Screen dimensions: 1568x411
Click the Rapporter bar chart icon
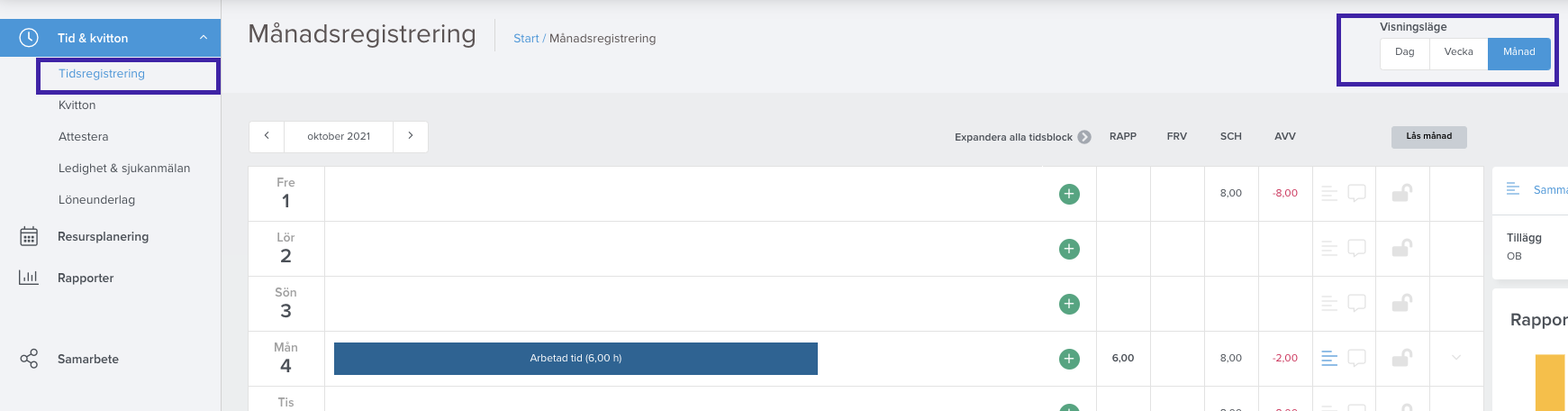pyautogui.click(x=29, y=278)
